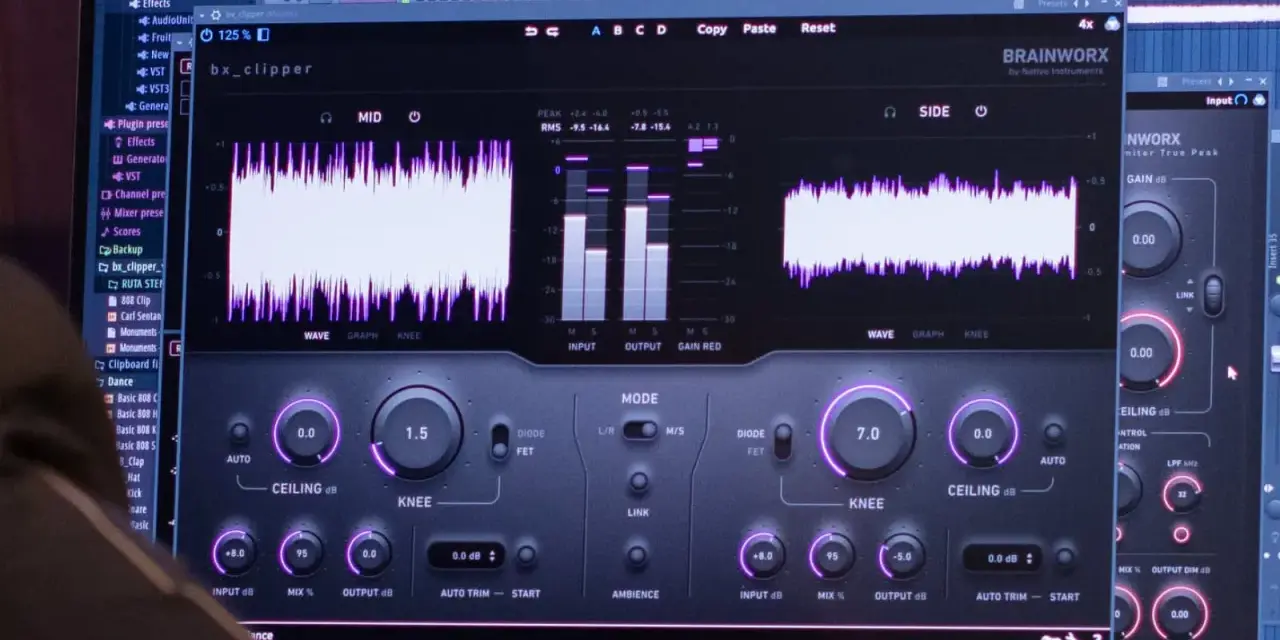Toggle SIDE auto trim START button
The height and width of the screenshot is (640, 1280).
1065,557
